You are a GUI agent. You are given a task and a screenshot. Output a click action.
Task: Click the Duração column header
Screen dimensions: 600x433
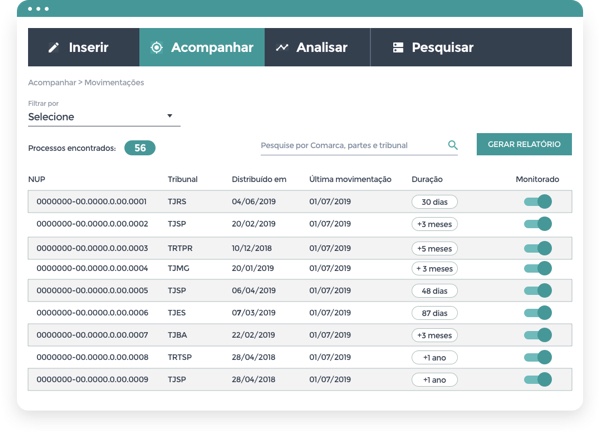pos(427,179)
